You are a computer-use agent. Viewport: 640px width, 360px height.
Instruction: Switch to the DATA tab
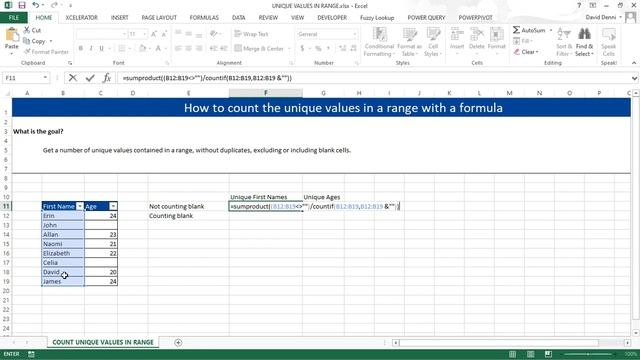[239, 18]
